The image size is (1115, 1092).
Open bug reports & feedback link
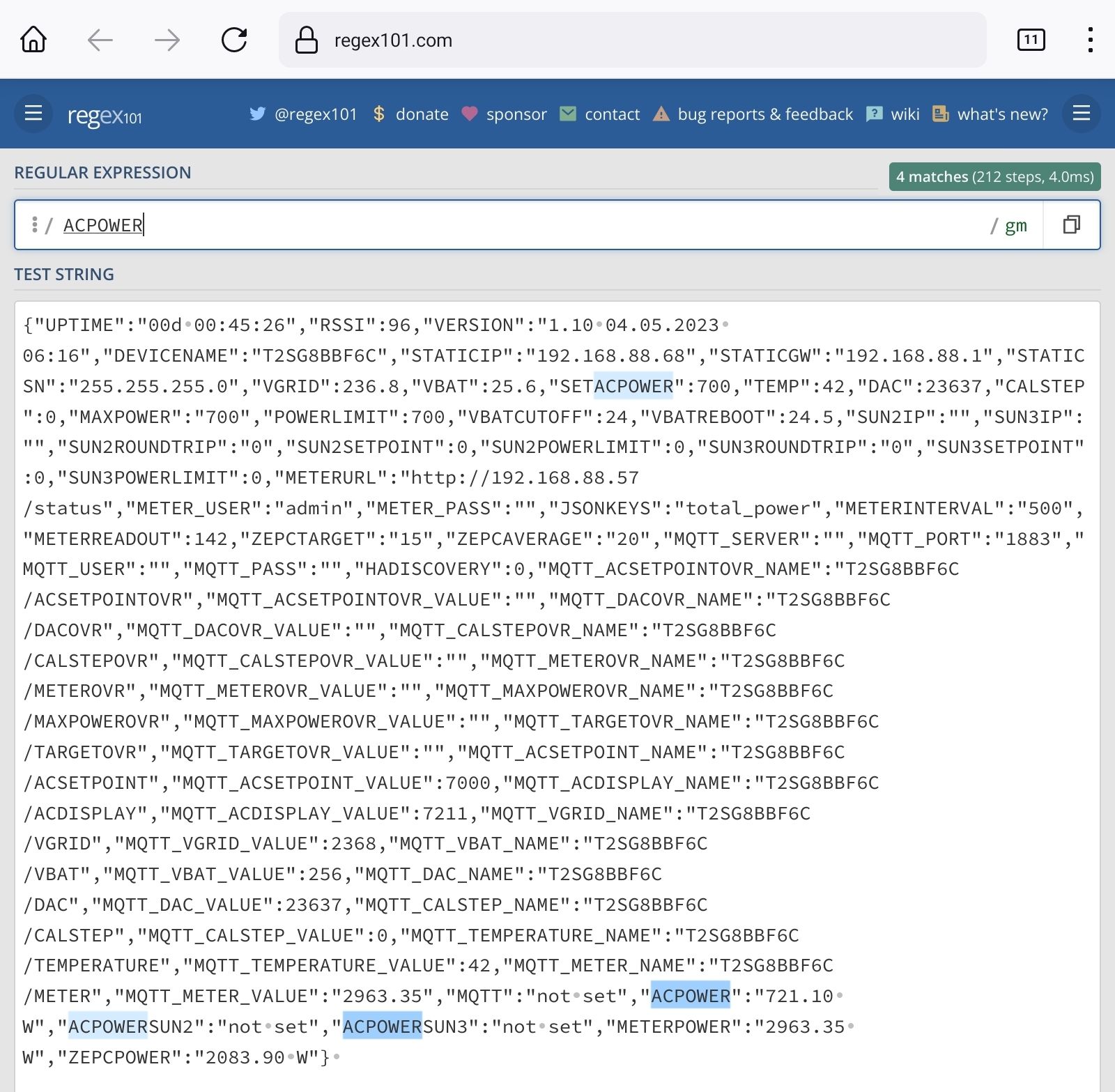tap(765, 114)
